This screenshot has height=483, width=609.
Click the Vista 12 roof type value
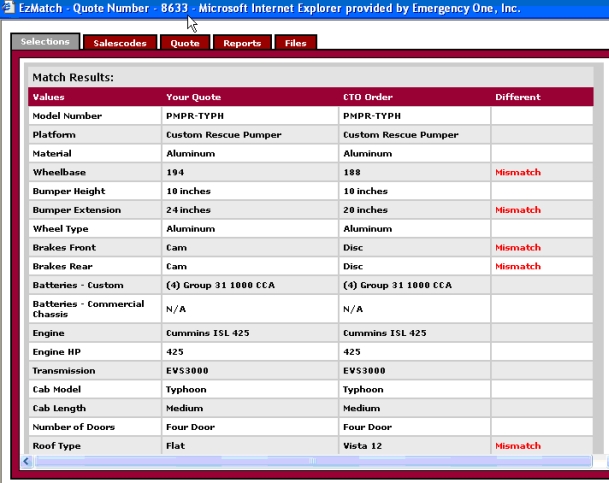362,446
